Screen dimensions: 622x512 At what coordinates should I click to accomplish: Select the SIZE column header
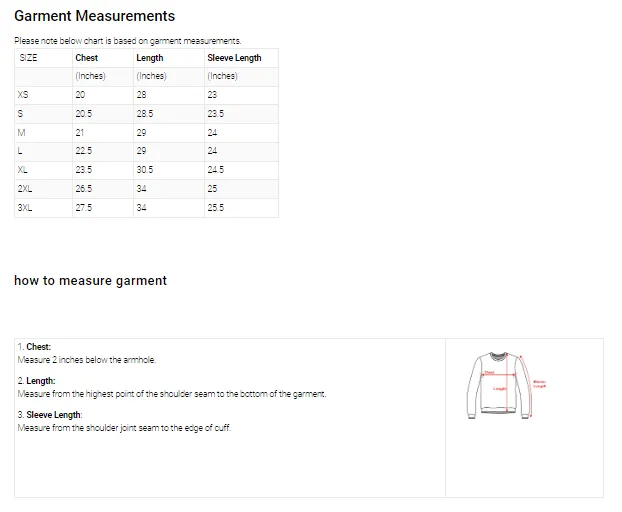click(x=29, y=58)
